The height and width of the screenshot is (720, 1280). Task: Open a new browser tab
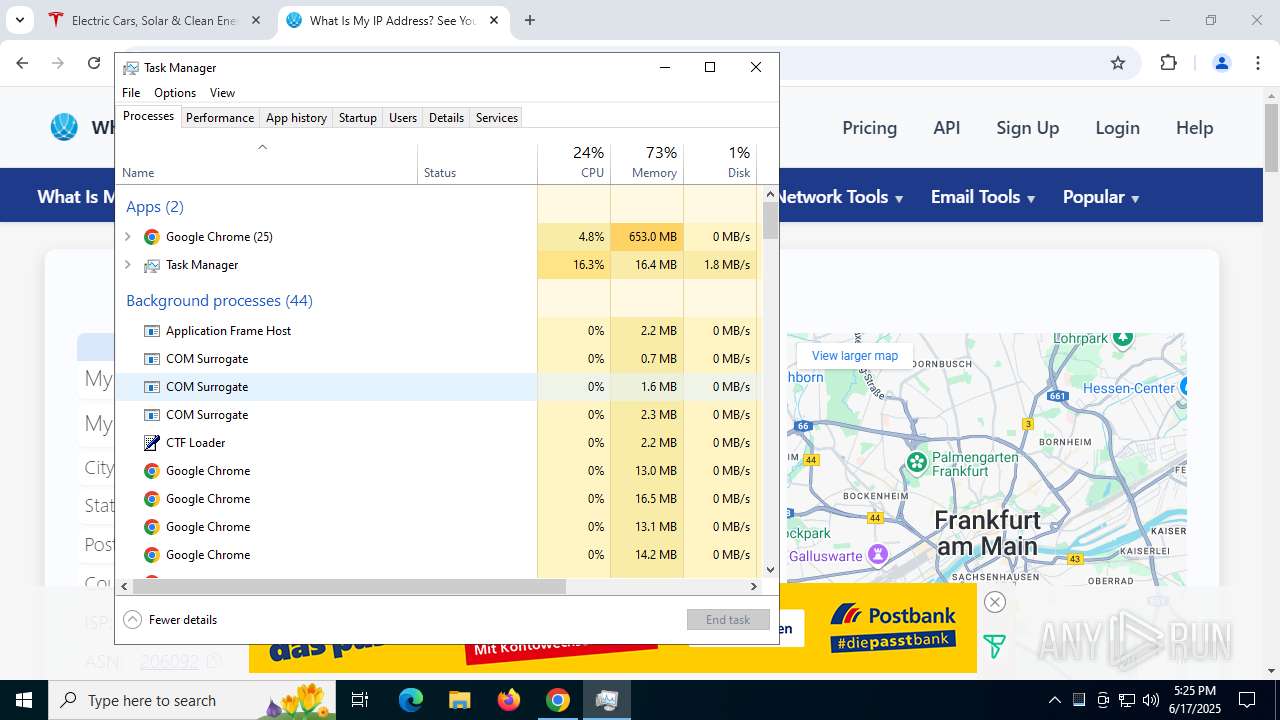tap(530, 20)
